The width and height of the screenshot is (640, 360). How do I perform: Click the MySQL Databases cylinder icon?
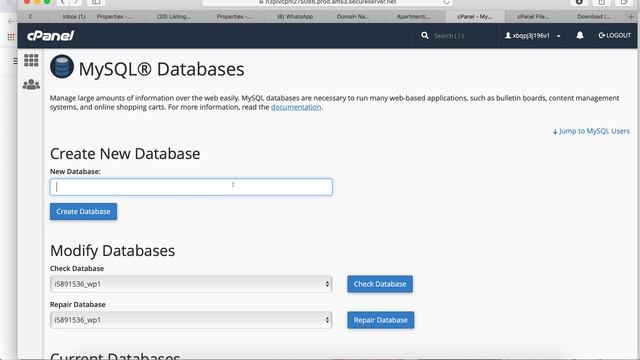62,67
